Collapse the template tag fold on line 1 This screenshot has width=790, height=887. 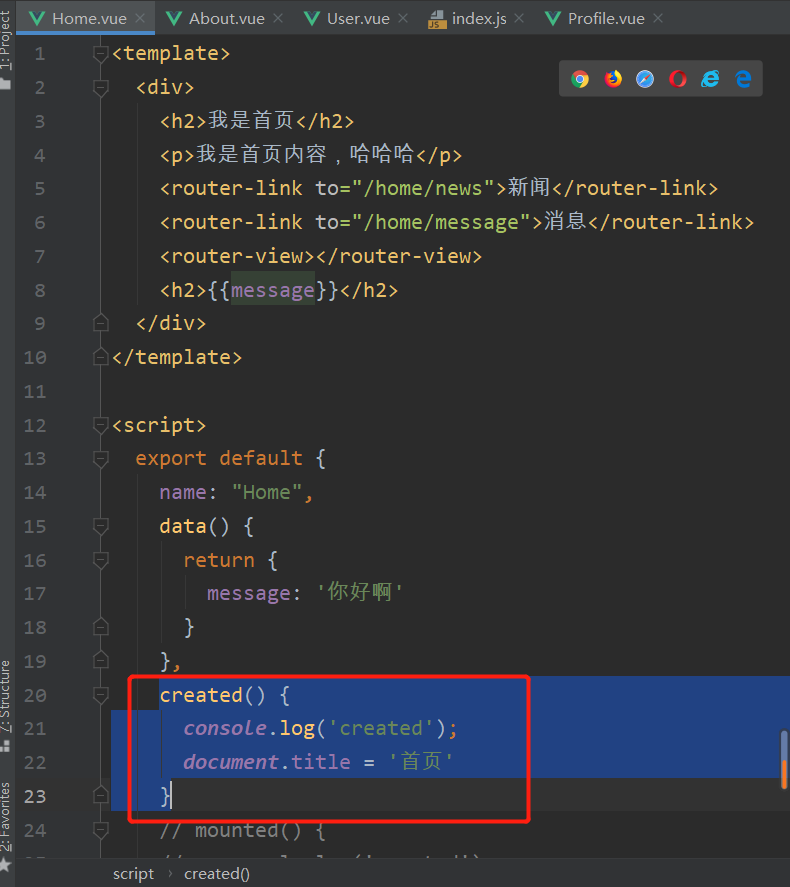[x=101, y=54]
